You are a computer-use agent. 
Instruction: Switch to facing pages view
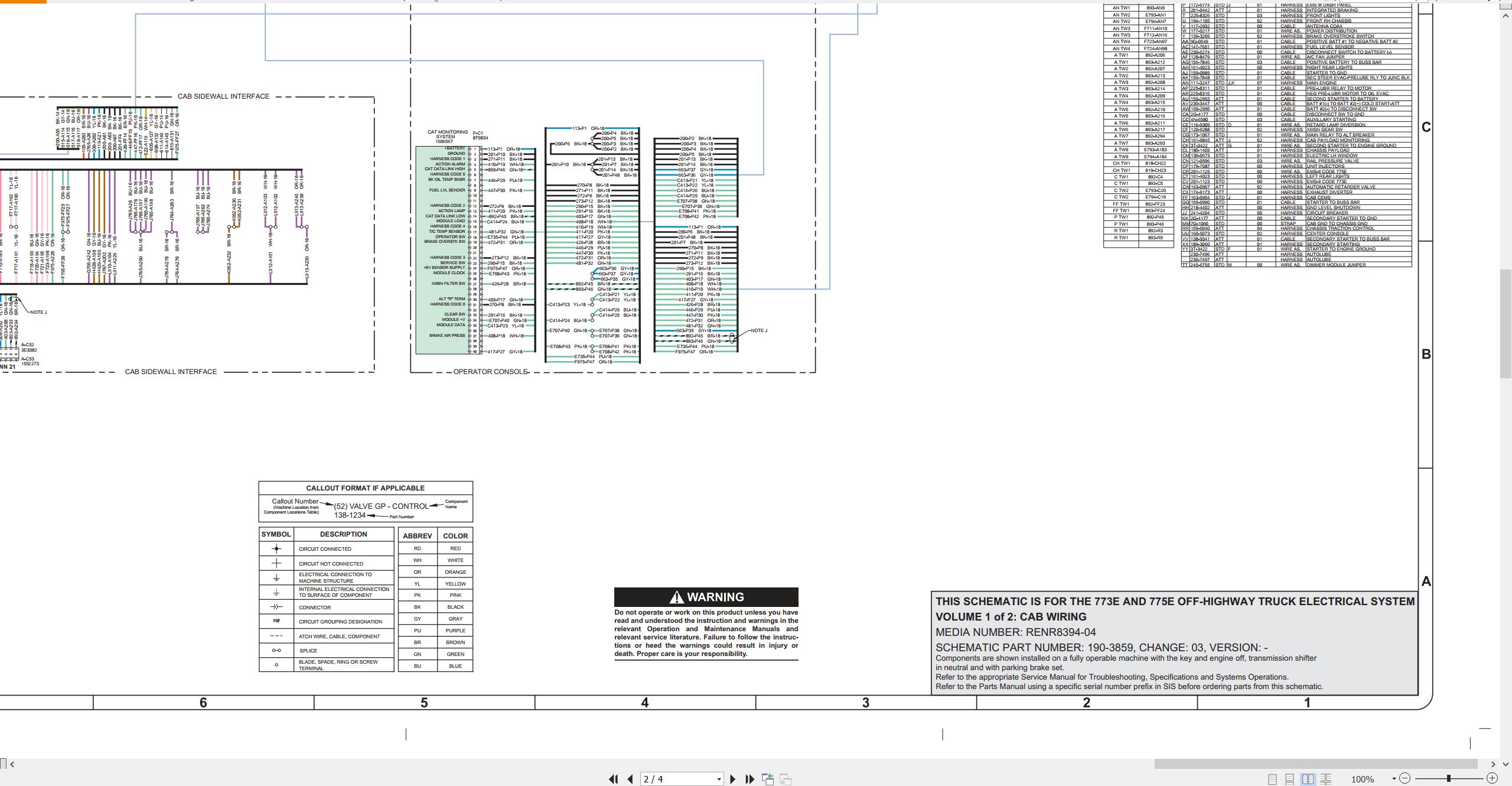point(1308,779)
